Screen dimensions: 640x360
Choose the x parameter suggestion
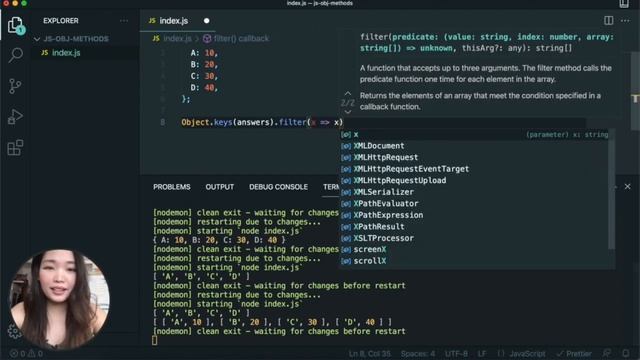point(474,134)
